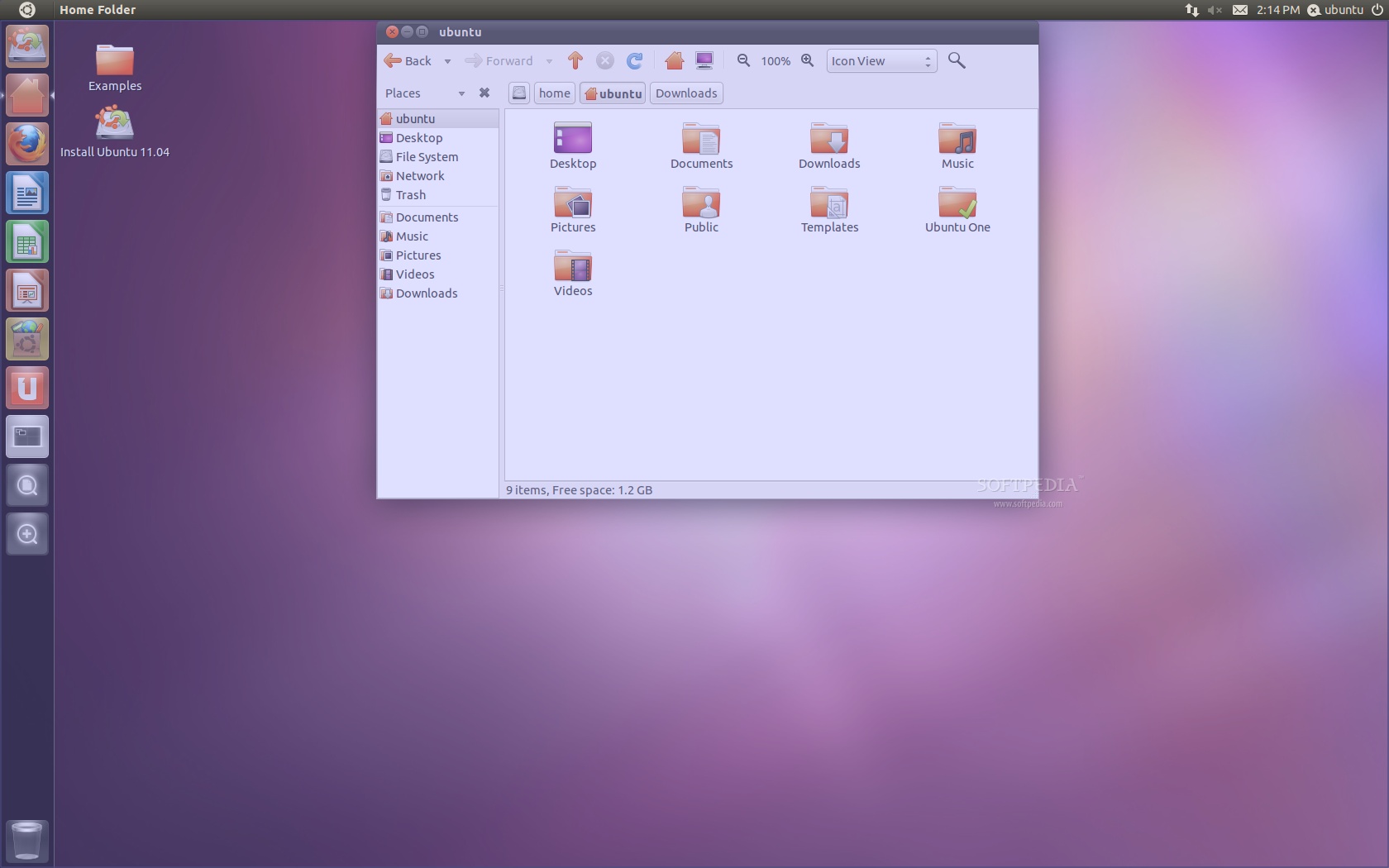The height and width of the screenshot is (868, 1389).
Task: Launch LibreOffice Writer from launcher
Action: pos(27,193)
